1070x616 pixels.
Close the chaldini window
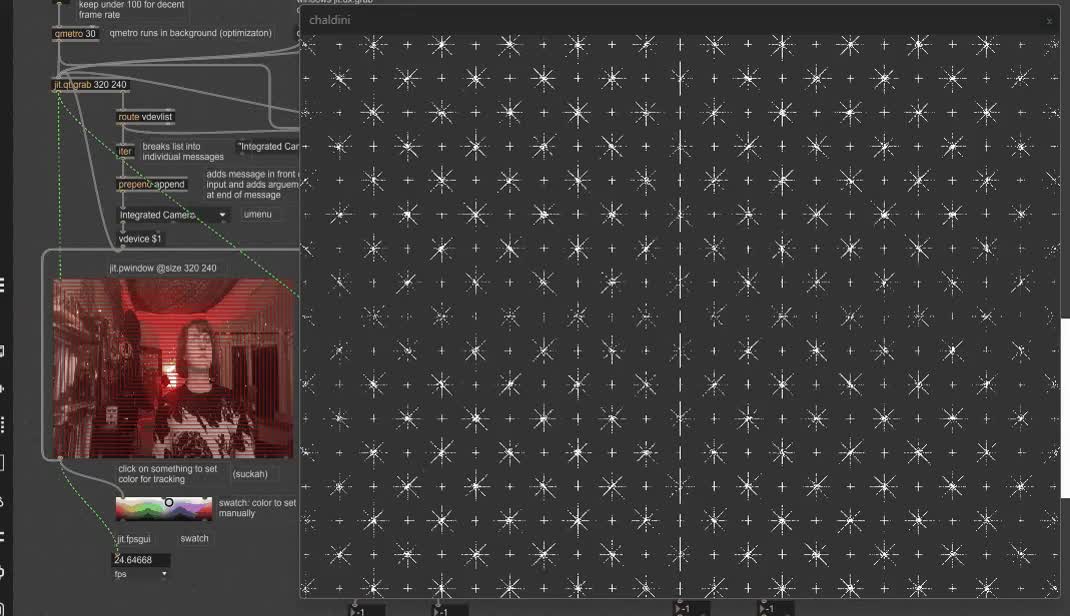coord(1049,21)
